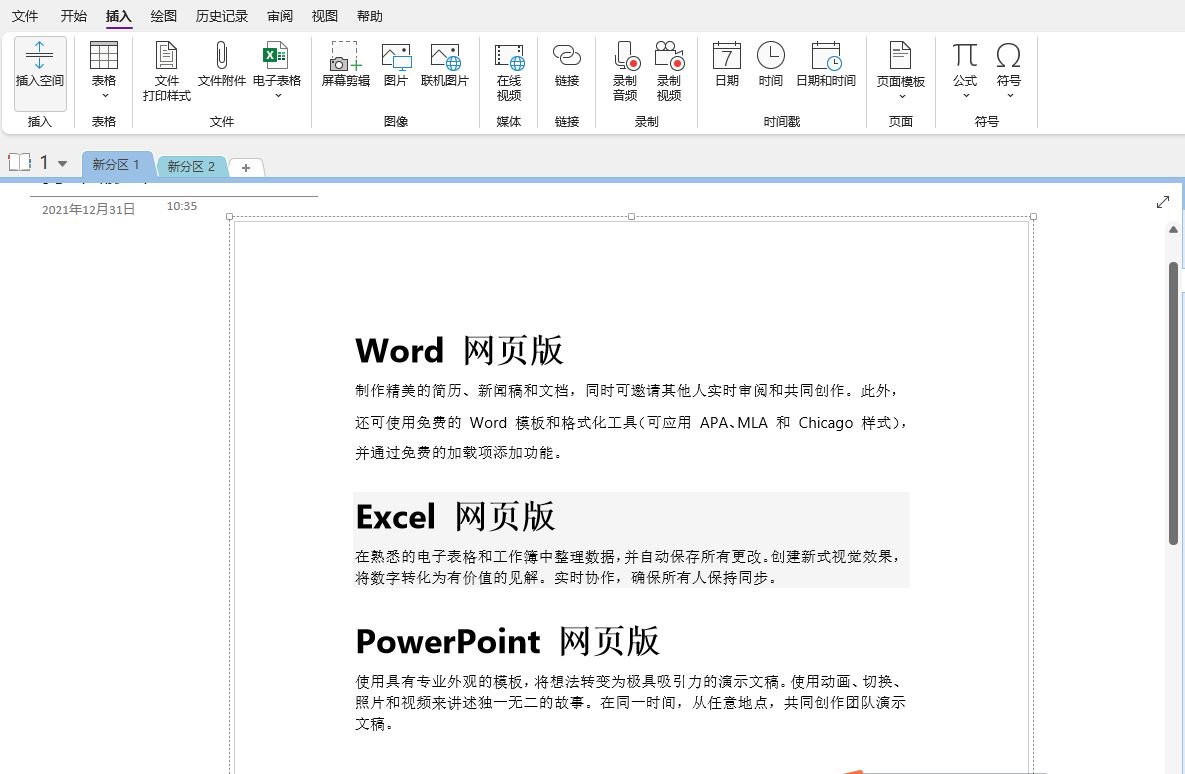Click the line starting 并通过免费的加载项
Viewport: 1185px width, 774px height.
(x=459, y=453)
